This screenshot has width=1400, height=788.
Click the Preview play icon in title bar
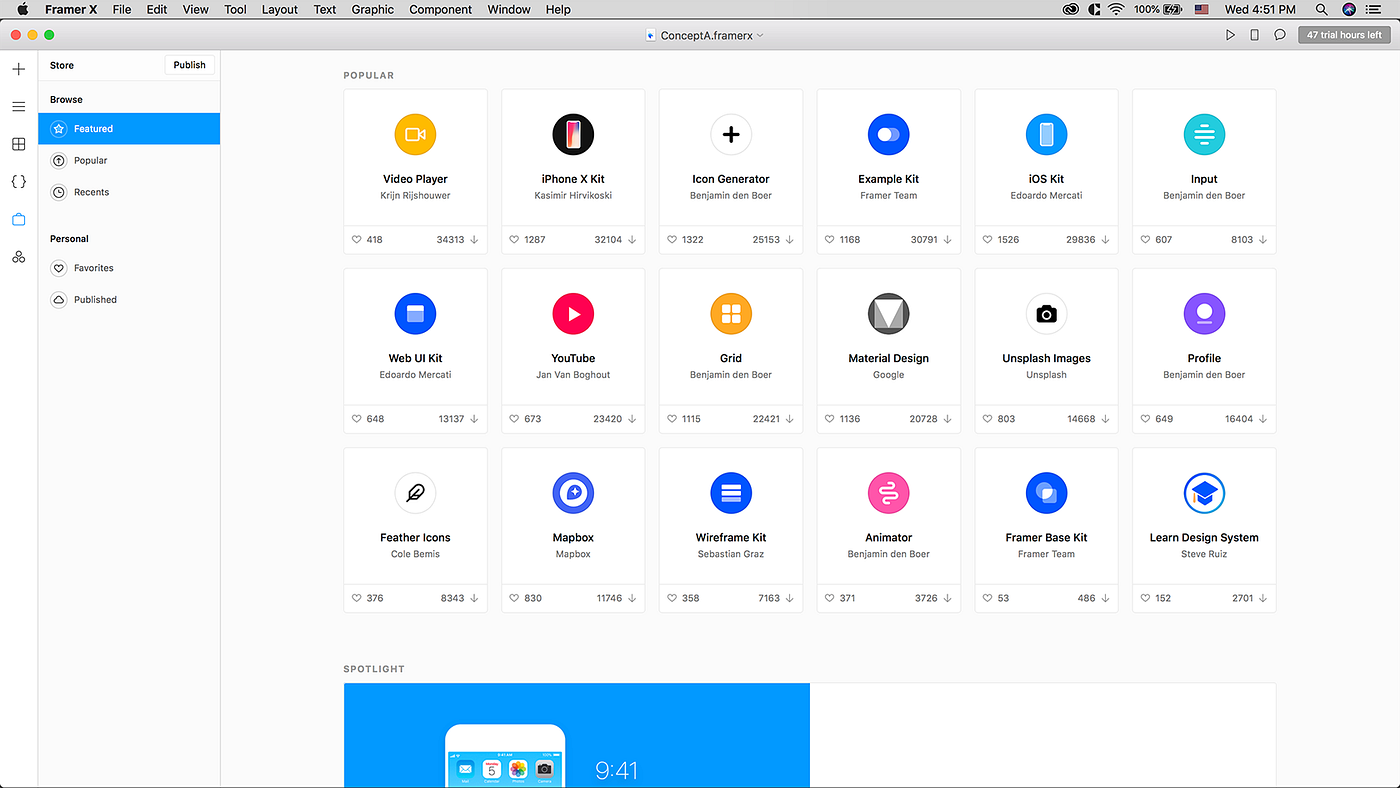pos(1230,35)
